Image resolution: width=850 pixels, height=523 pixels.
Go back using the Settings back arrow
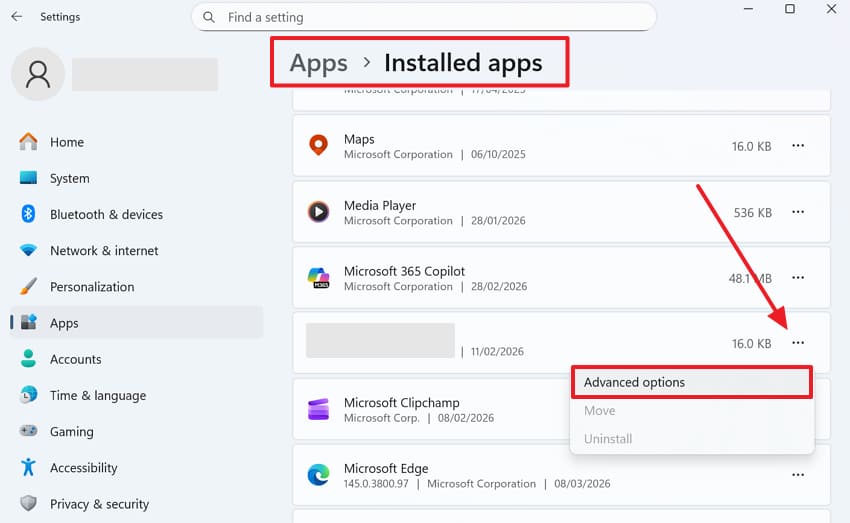(17, 17)
